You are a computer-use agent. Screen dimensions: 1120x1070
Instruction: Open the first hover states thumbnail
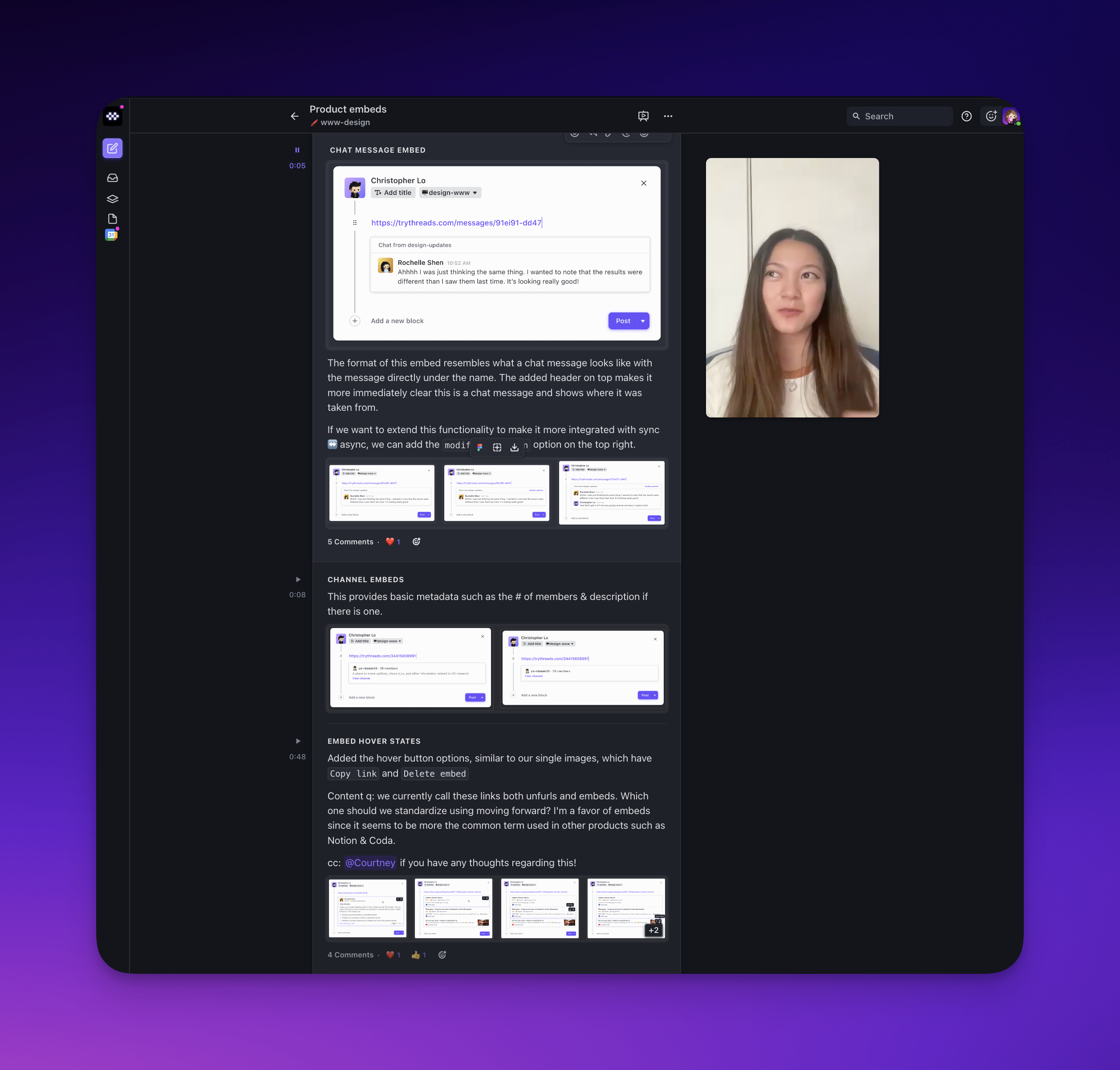367,908
